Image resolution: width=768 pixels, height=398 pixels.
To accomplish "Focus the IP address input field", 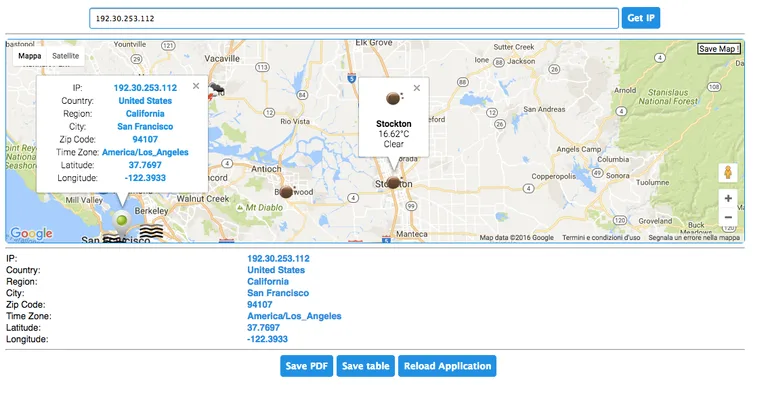I will 354,19.
